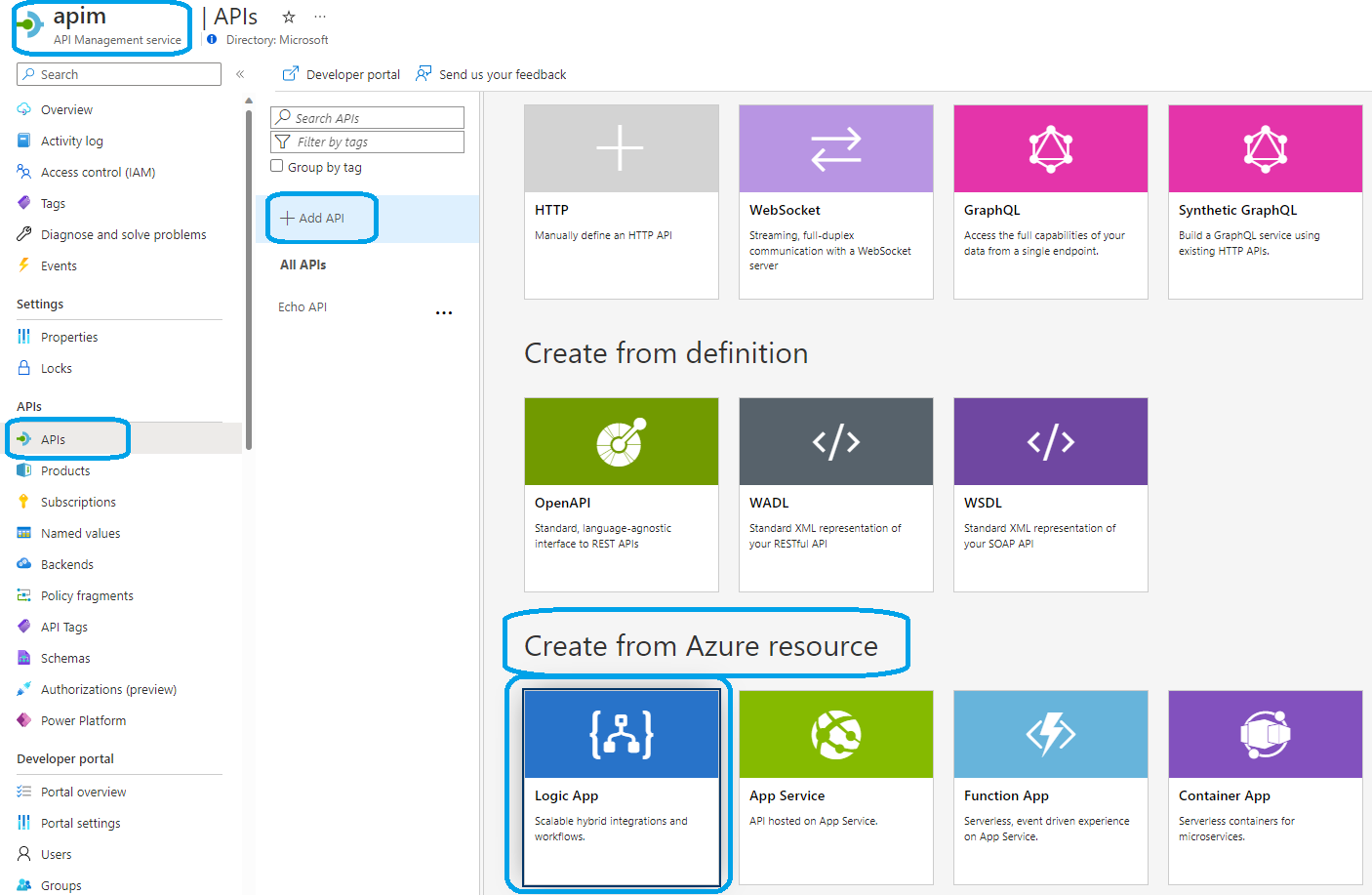This screenshot has height=895, width=1372.
Task: Enable the Group by tag checkbox
Action: [277, 167]
